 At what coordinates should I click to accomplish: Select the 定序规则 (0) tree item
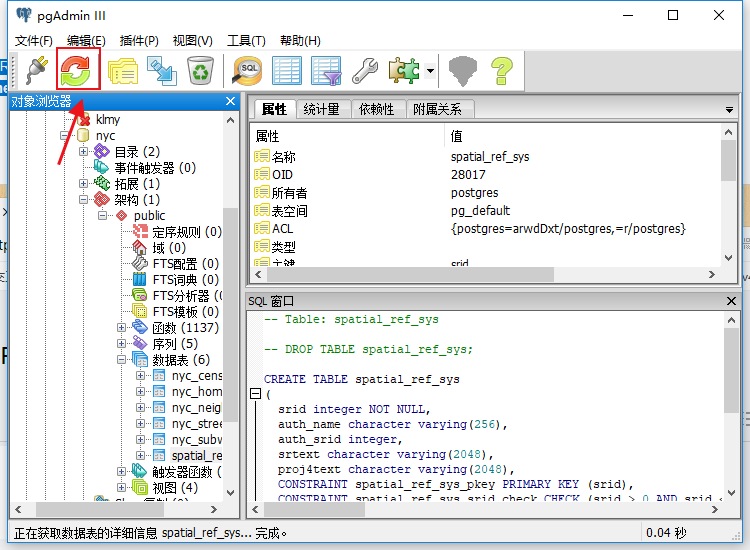click(187, 232)
